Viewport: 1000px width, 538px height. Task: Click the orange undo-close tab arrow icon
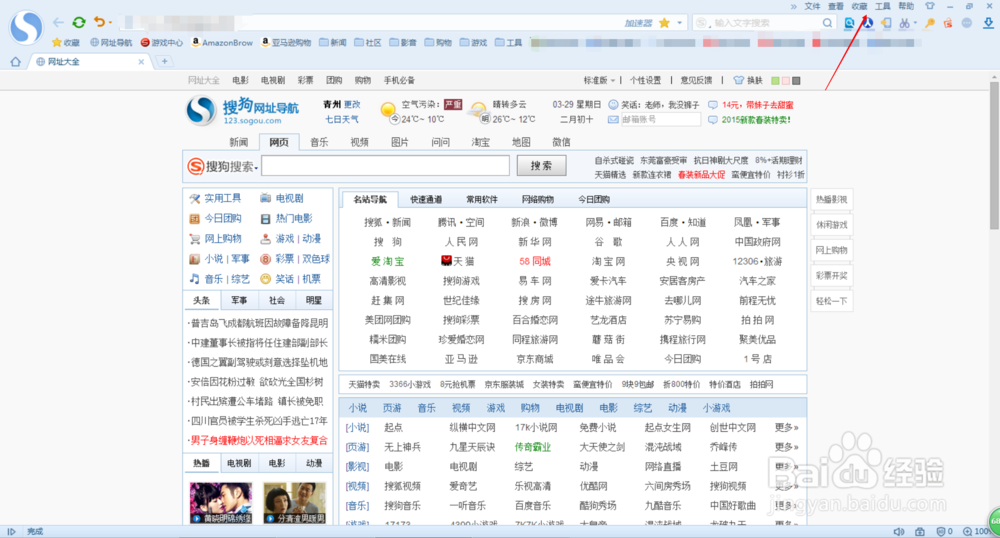click(99, 22)
